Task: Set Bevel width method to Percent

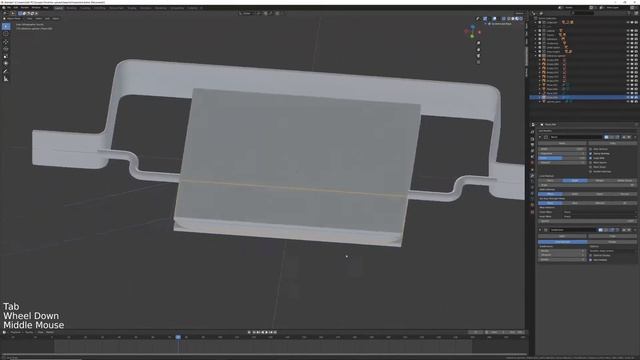Action: pos(624,194)
